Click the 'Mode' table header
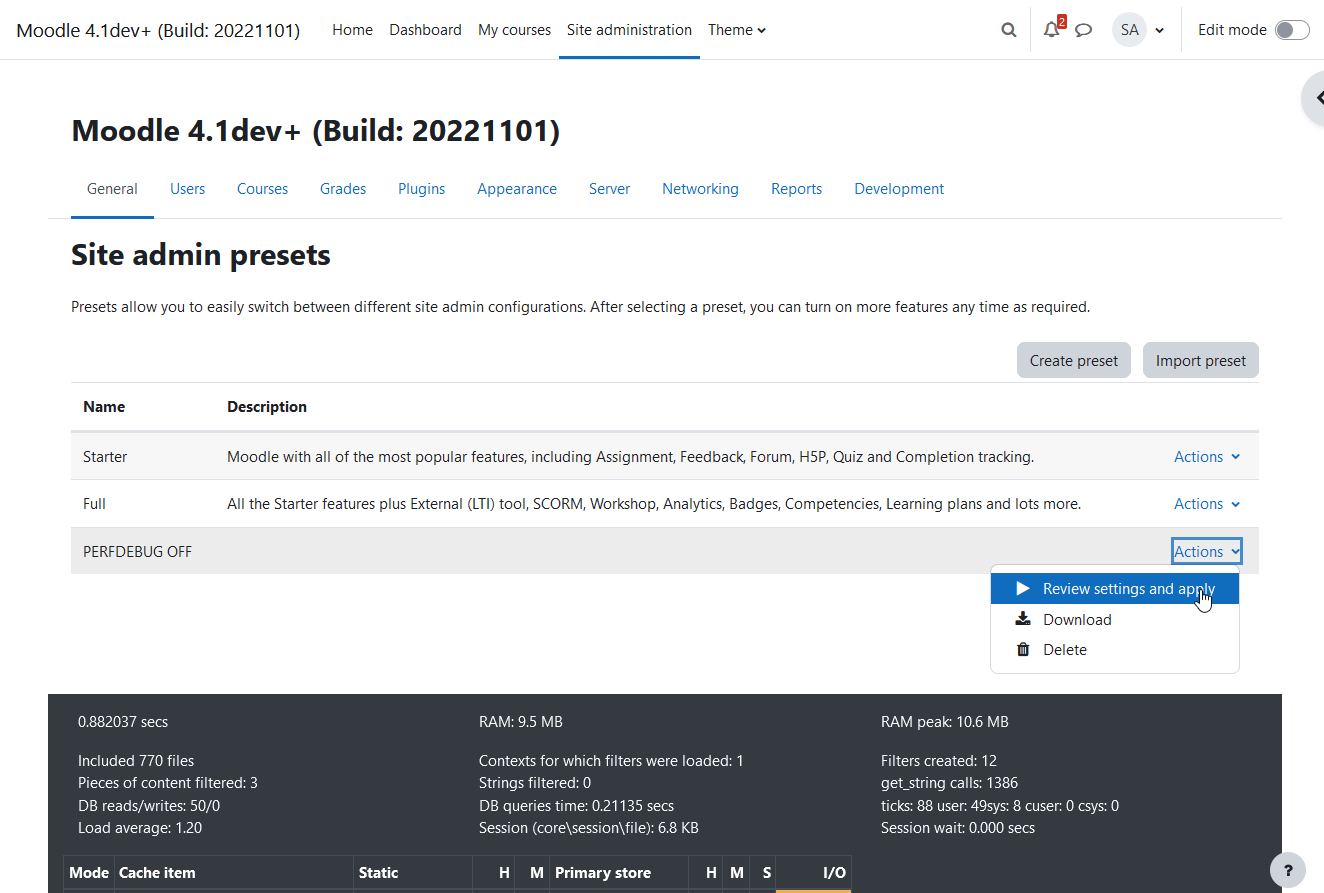 coord(89,872)
